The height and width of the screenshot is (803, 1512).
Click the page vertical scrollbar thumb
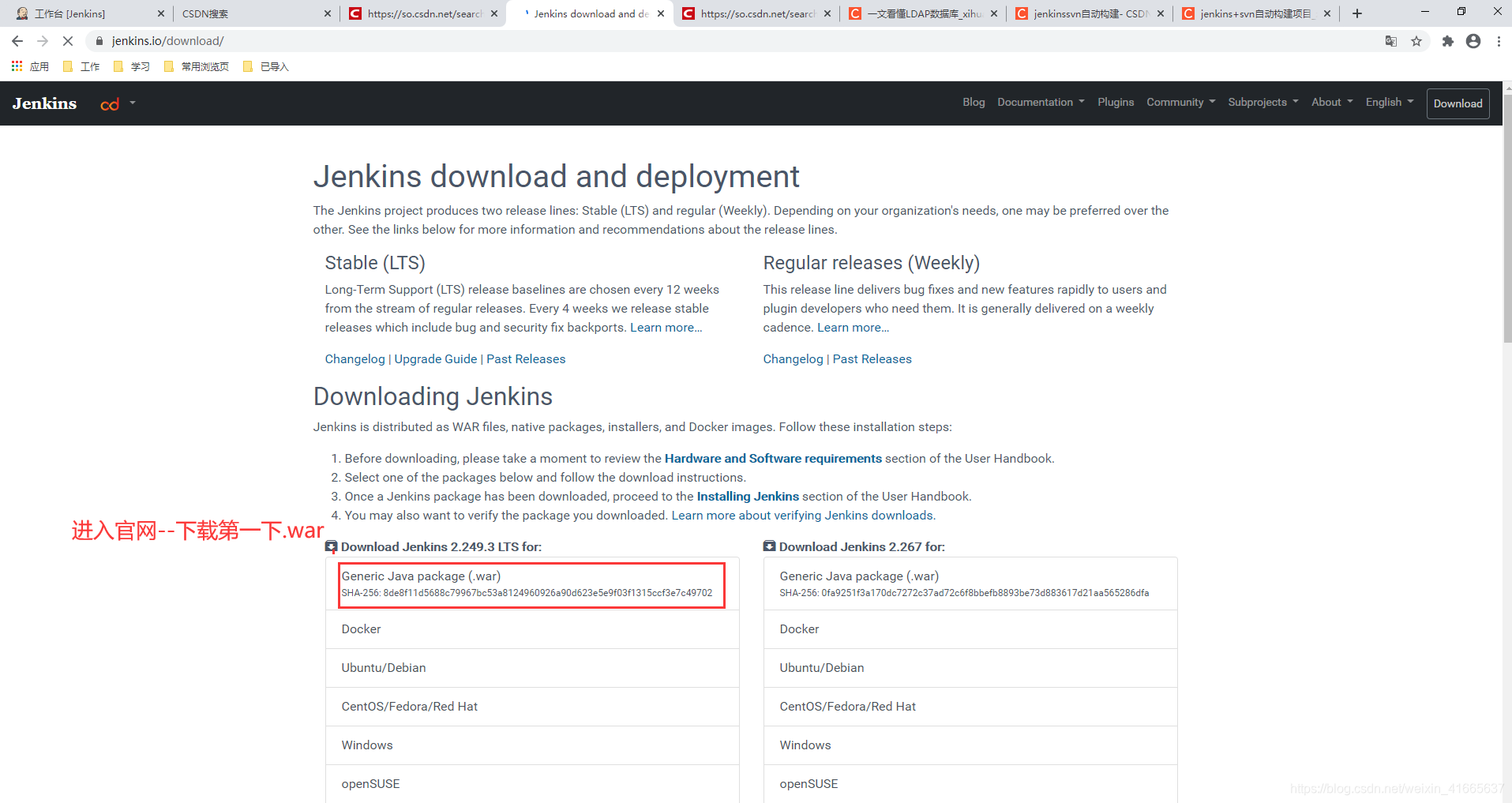click(1507, 217)
